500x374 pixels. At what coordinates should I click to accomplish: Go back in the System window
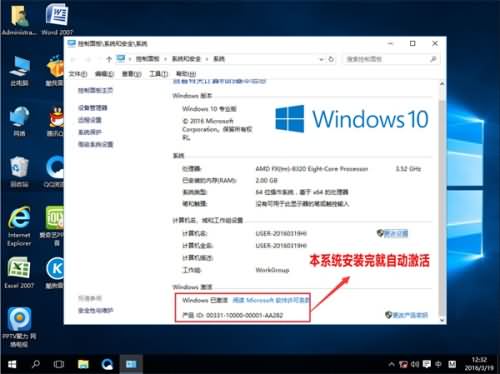(x=74, y=59)
